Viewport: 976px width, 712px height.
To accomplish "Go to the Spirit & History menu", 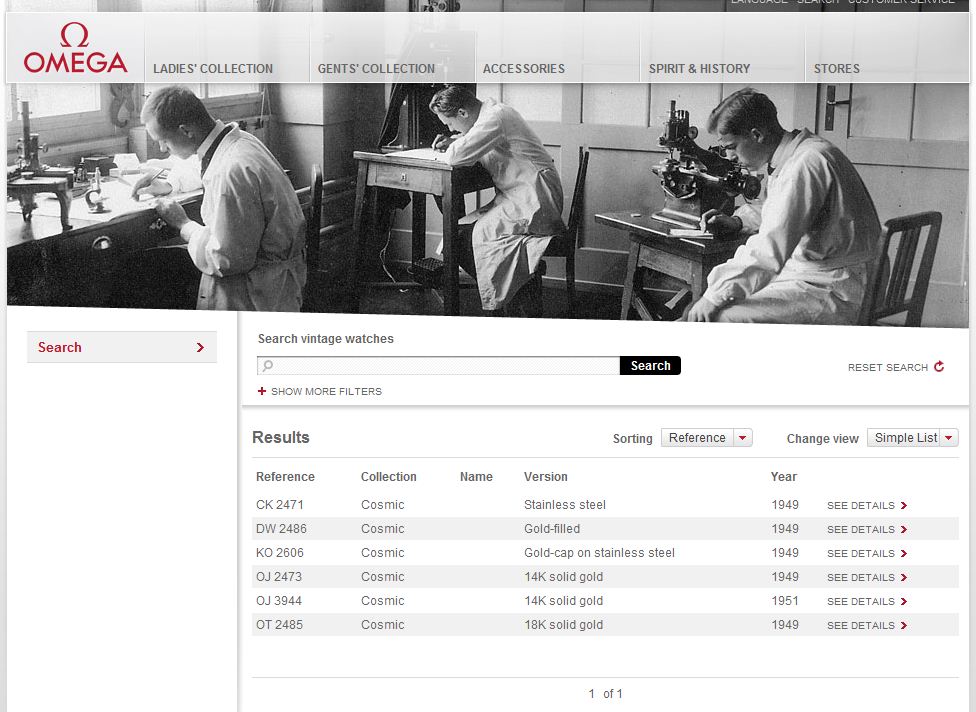I will [x=699, y=69].
